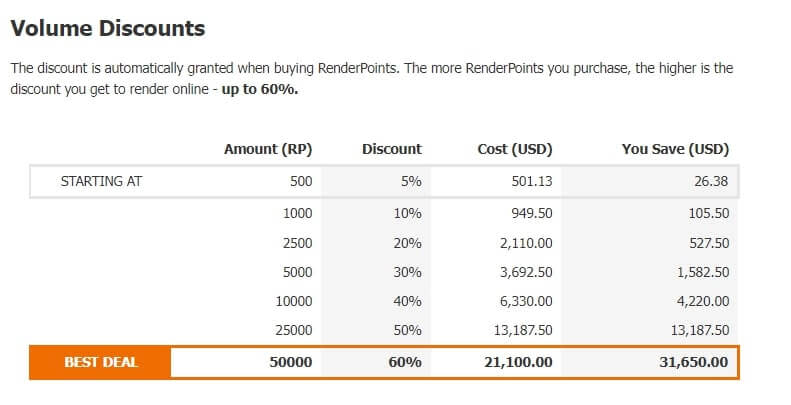Screen dimensions: 791x405
Task: Click the Discount column header
Action: [x=392, y=149]
